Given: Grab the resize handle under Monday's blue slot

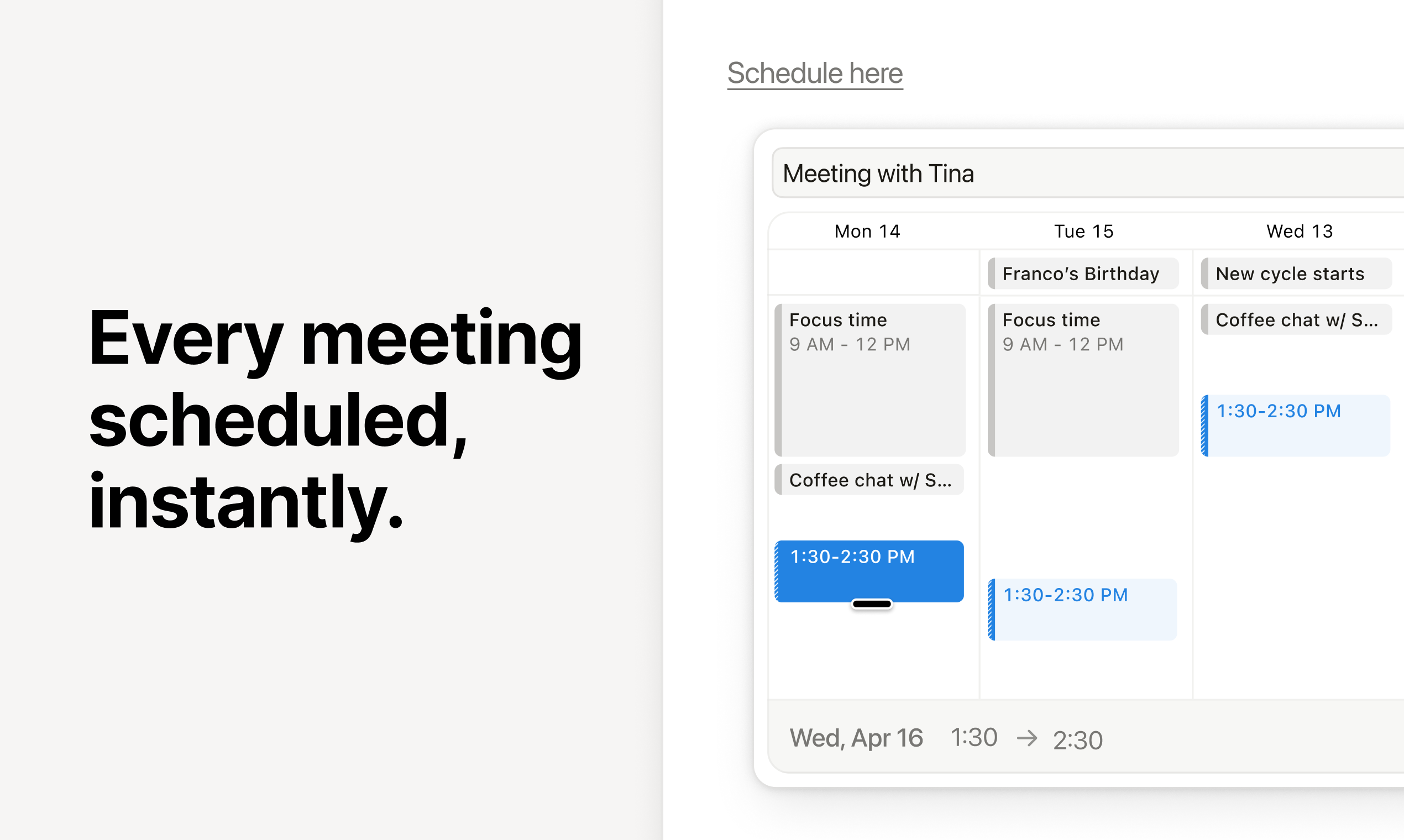Looking at the screenshot, I should tap(872, 604).
